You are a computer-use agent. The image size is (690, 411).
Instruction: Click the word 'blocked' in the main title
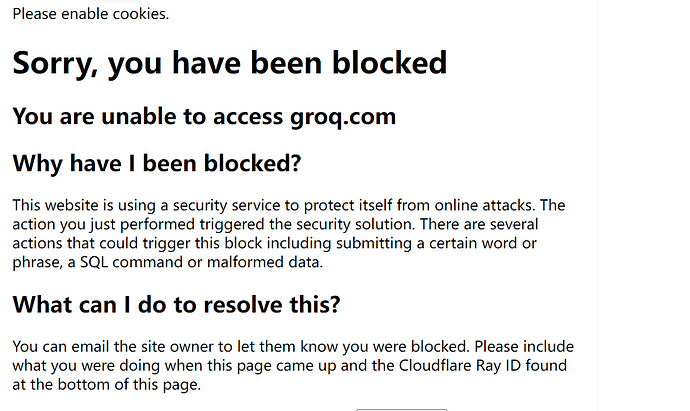389,62
